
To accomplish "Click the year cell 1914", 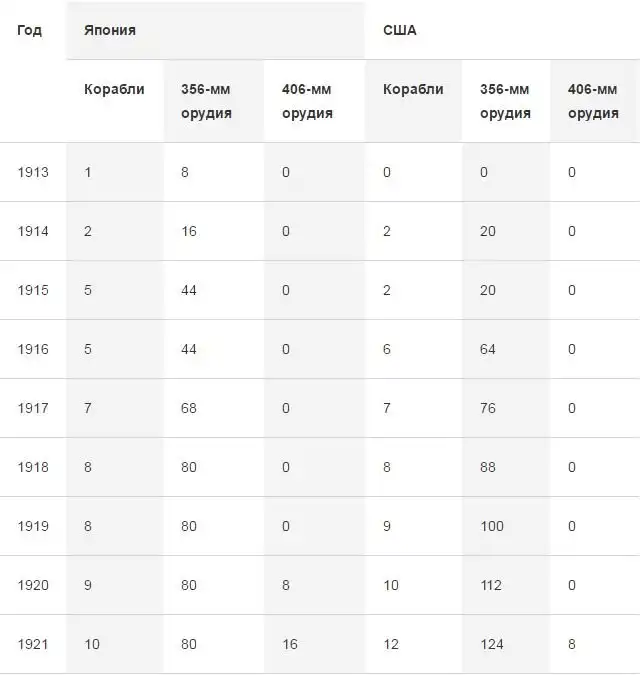I will pos(33,231).
